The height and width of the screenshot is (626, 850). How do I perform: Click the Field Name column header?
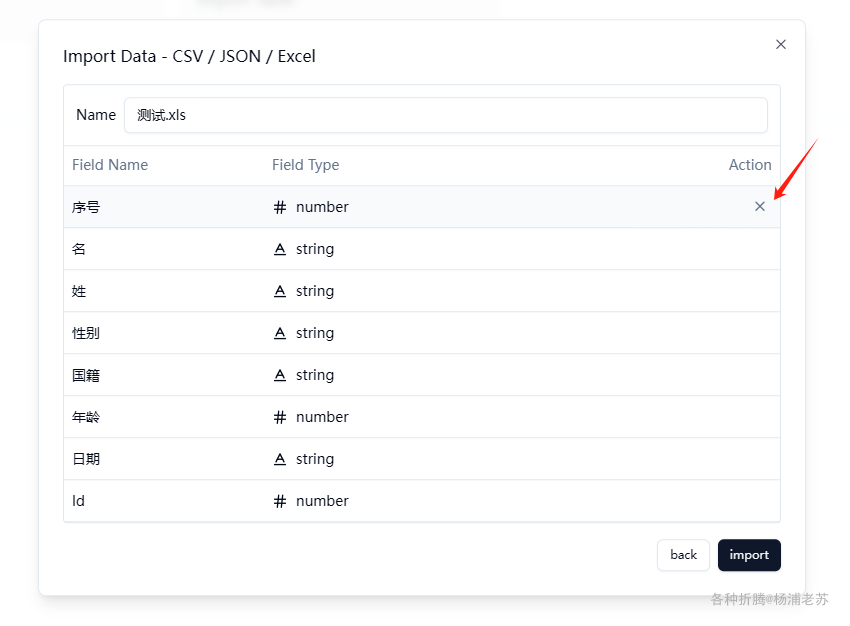pos(110,165)
